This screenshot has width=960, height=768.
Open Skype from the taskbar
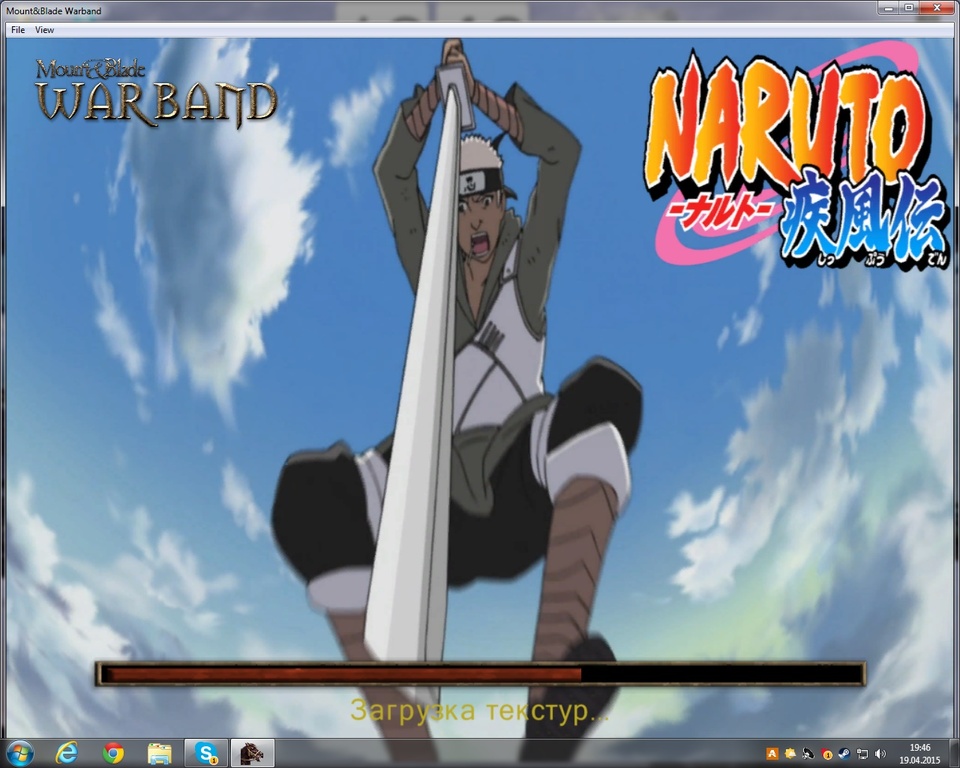coord(206,753)
